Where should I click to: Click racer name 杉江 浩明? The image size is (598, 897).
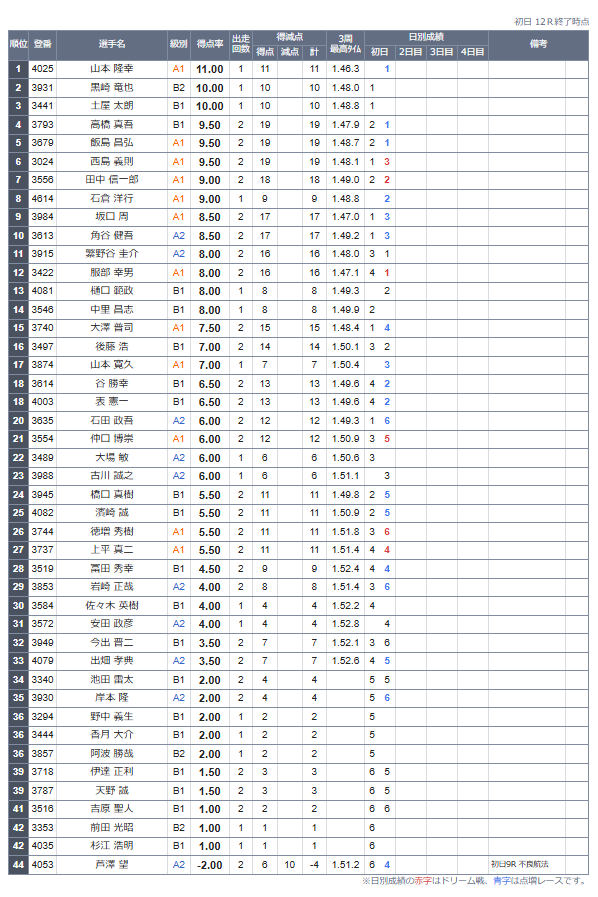click(x=112, y=846)
